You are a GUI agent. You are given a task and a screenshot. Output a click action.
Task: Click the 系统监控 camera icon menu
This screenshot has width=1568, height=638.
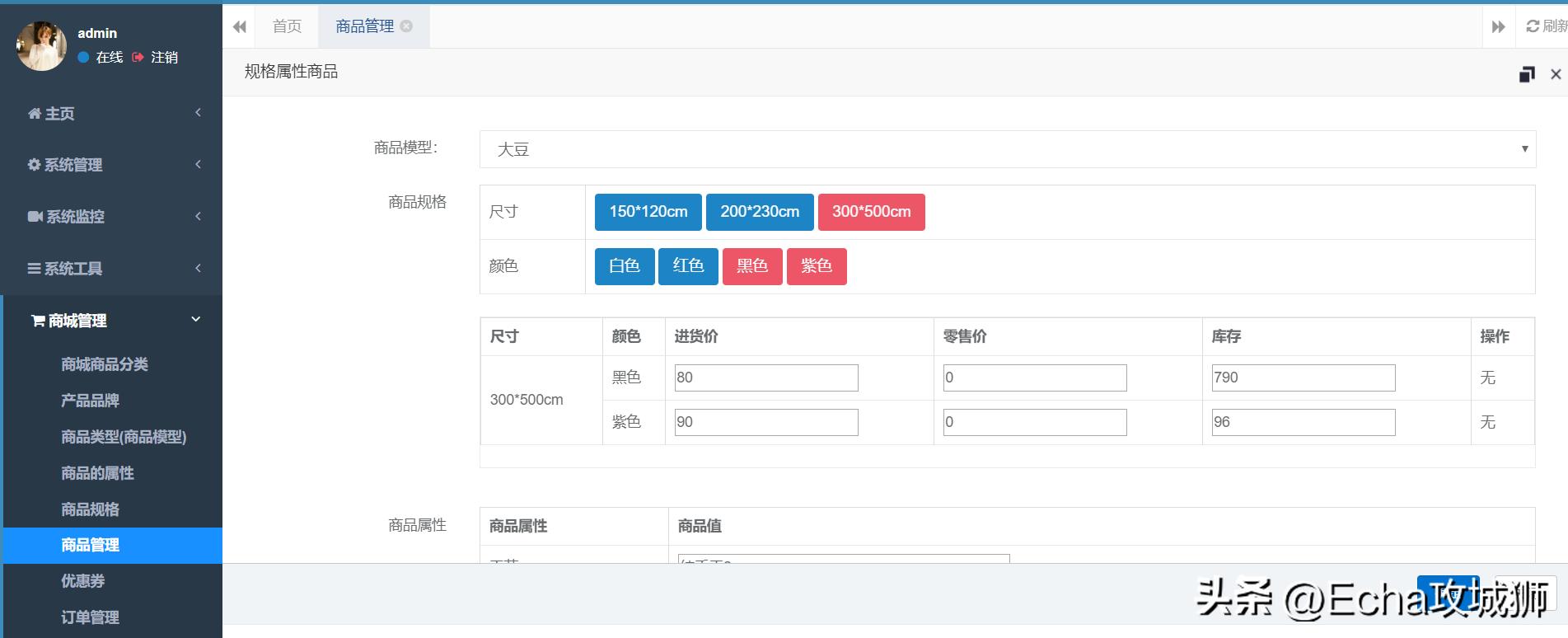point(35,217)
